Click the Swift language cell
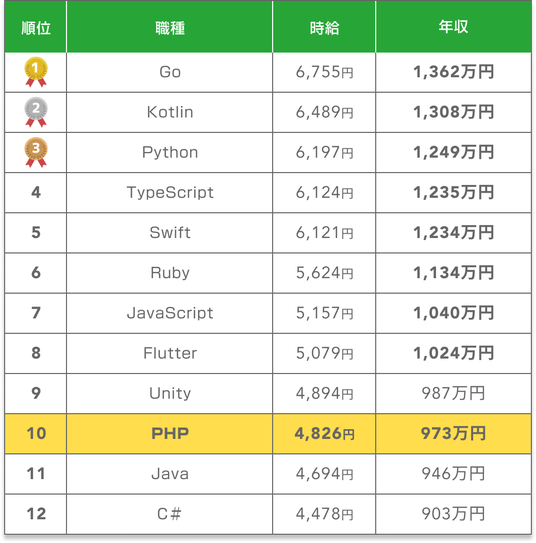The width and height of the screenshot is (536, 543). (x=170, y=233)
